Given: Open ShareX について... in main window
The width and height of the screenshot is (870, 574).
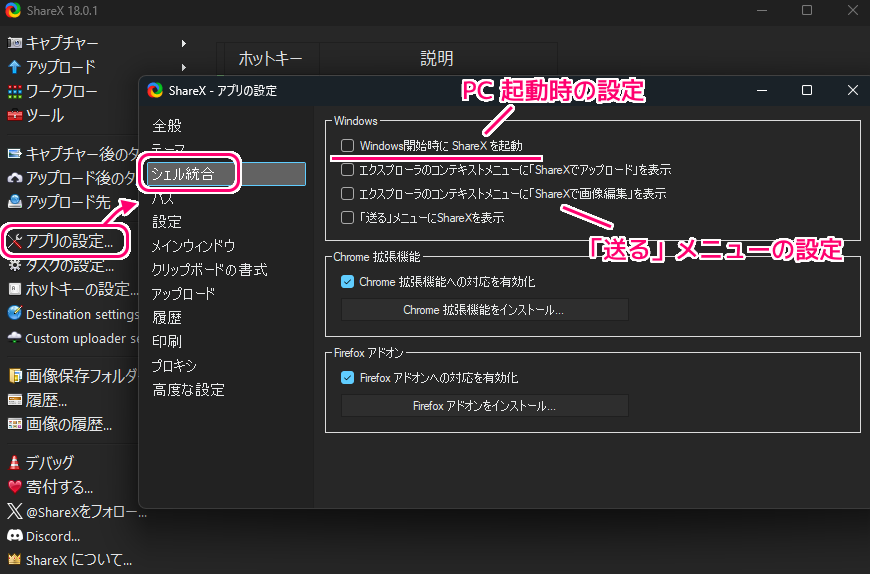Looking at the screenshot, I should pyautogui.click(x=79, y=560).
